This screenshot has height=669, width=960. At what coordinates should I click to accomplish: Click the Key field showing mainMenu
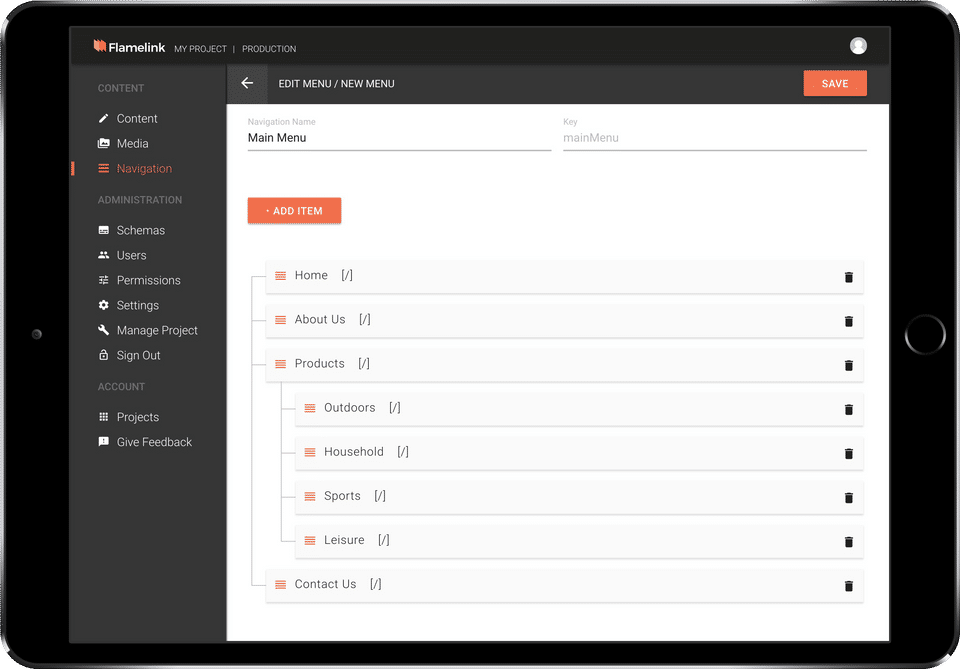coord(714,138)
